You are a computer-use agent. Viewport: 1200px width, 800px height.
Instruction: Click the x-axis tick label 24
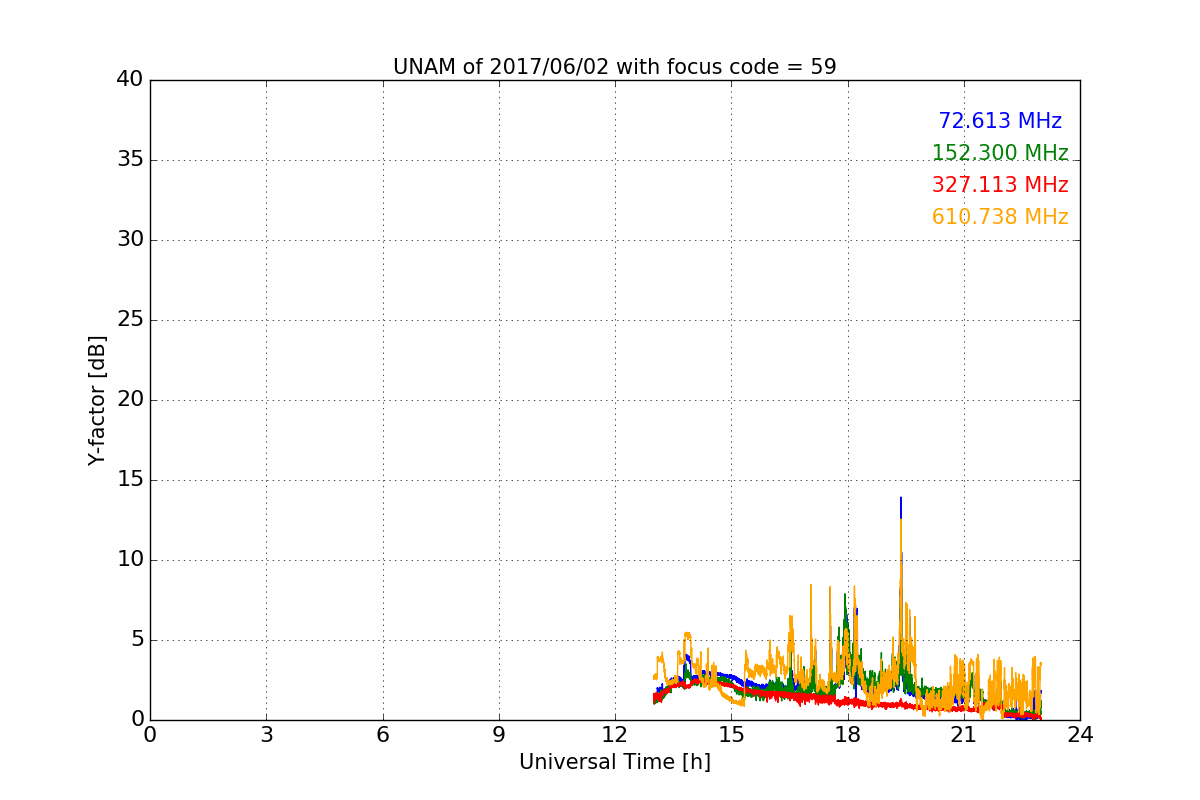click(1080, 735)
